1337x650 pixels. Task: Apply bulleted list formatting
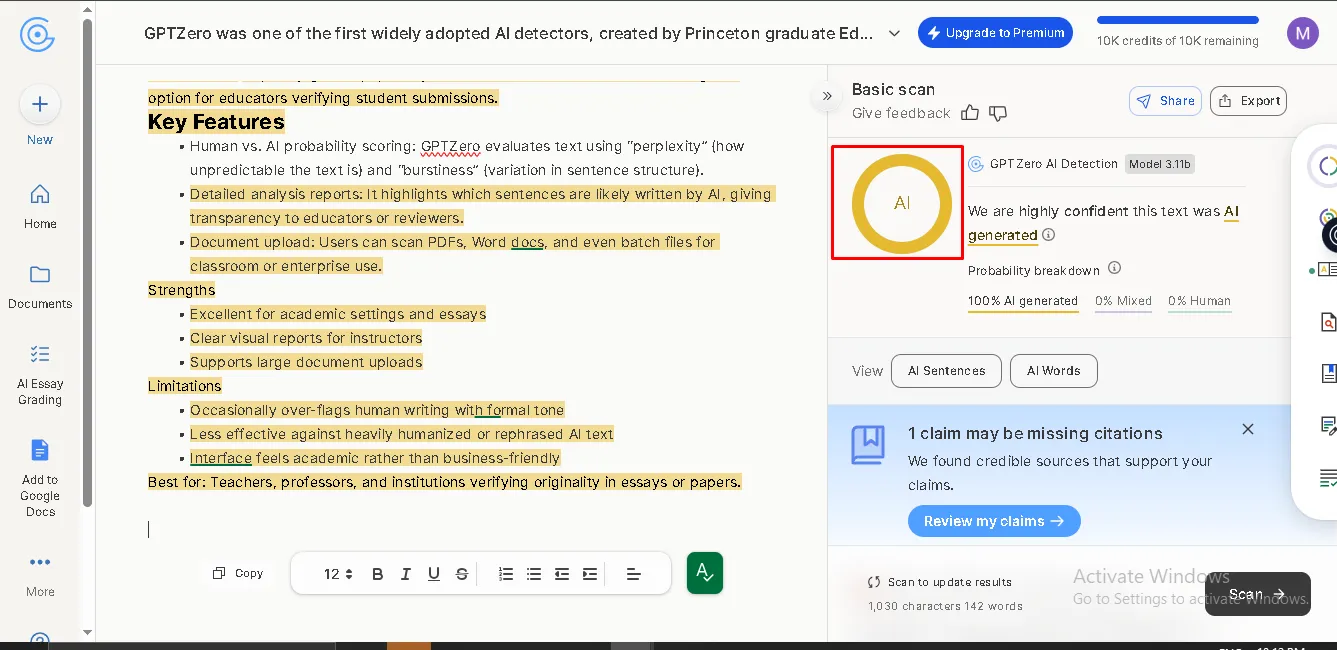[x=534, y=574]
